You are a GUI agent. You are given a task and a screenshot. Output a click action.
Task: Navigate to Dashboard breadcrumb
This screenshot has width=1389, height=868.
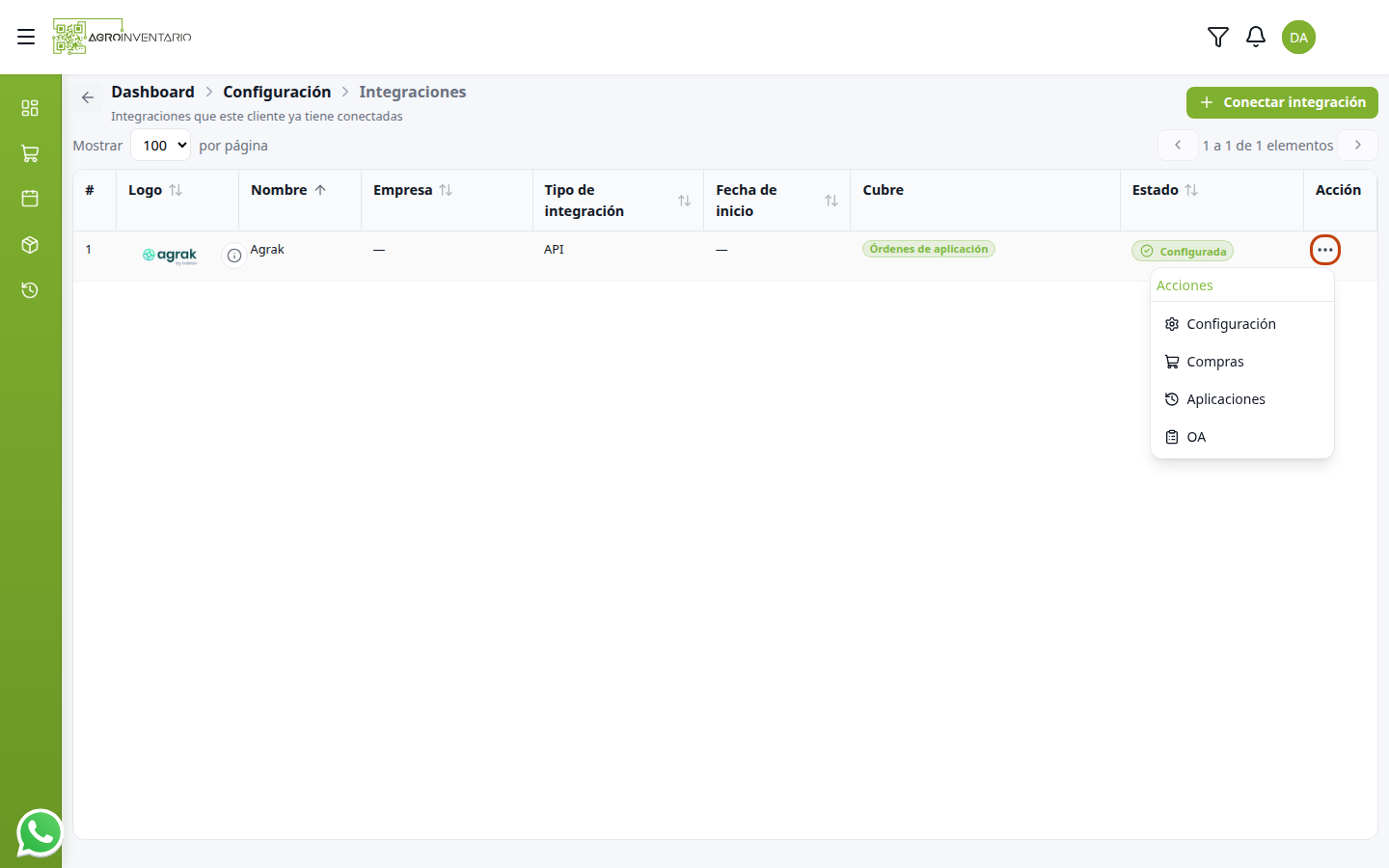pos(152,92)
